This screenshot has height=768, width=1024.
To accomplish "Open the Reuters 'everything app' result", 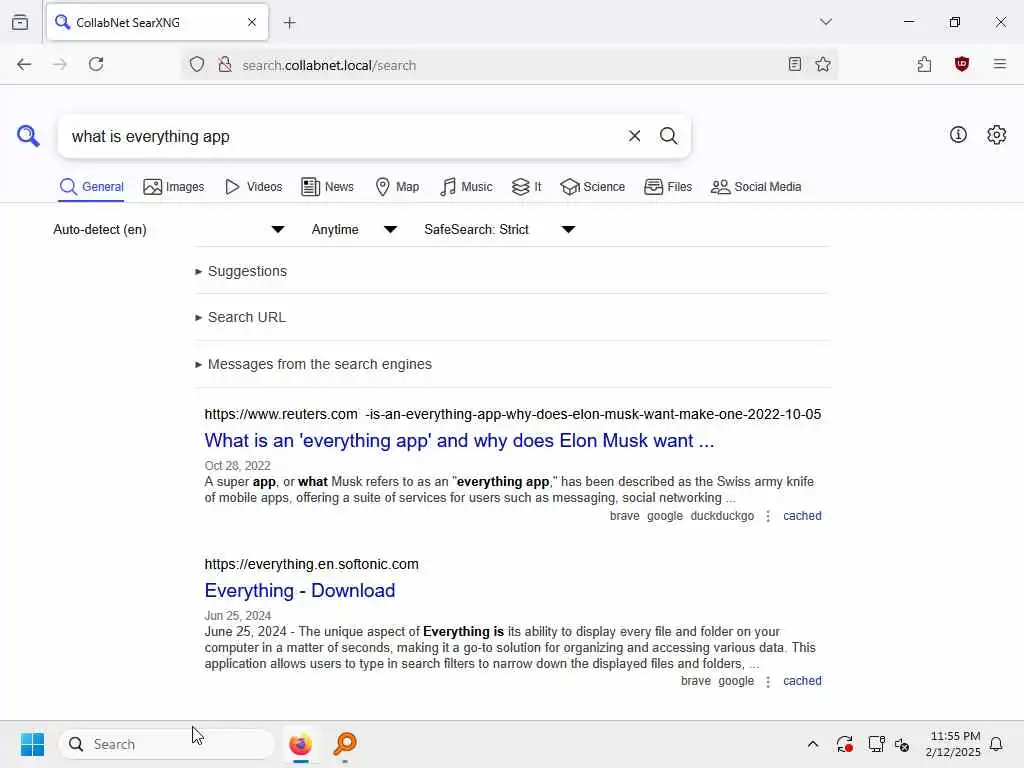I will (x=459, y=441).
